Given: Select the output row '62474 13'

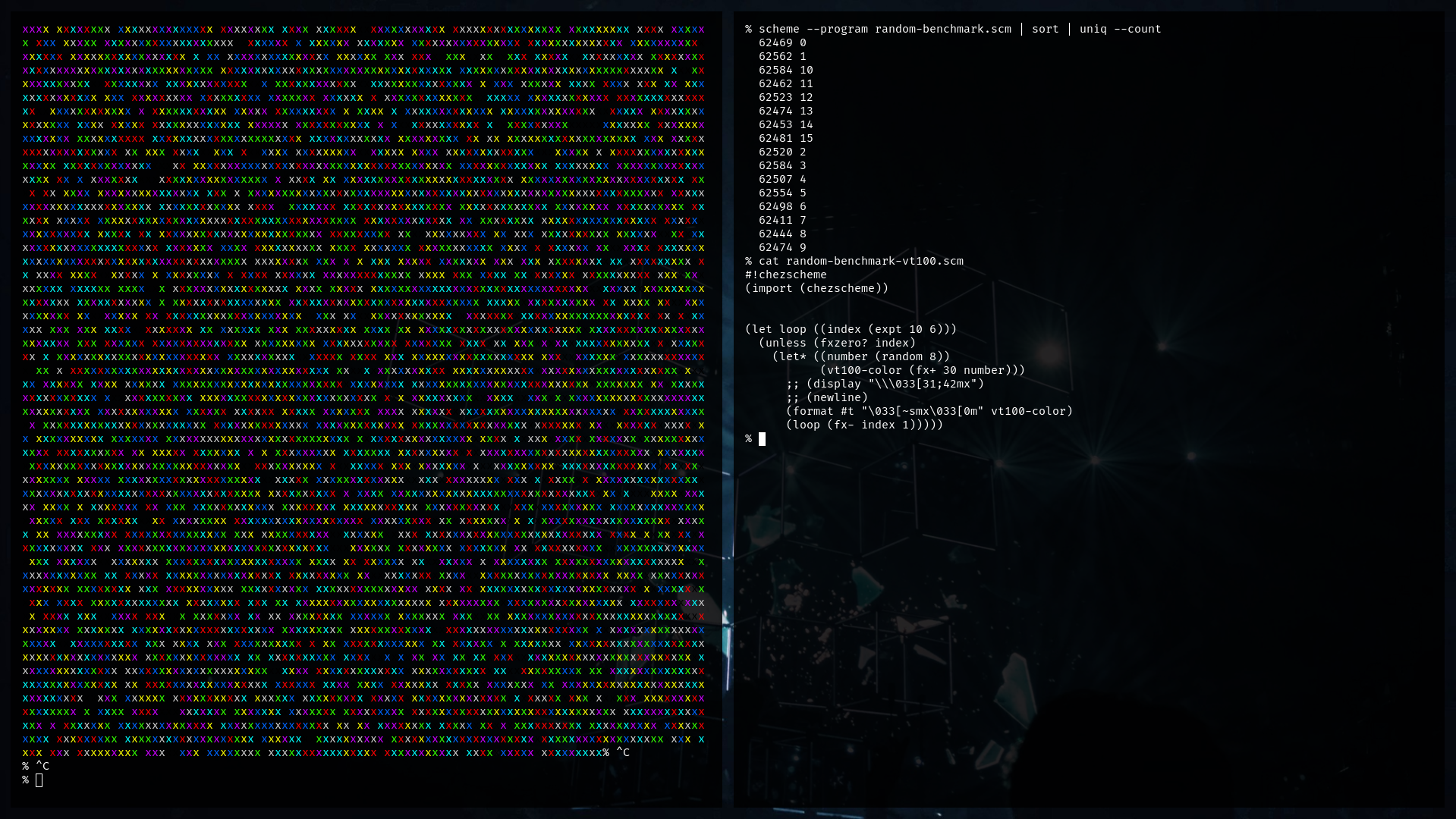Looking at the screenshot, I should point(786,111).
